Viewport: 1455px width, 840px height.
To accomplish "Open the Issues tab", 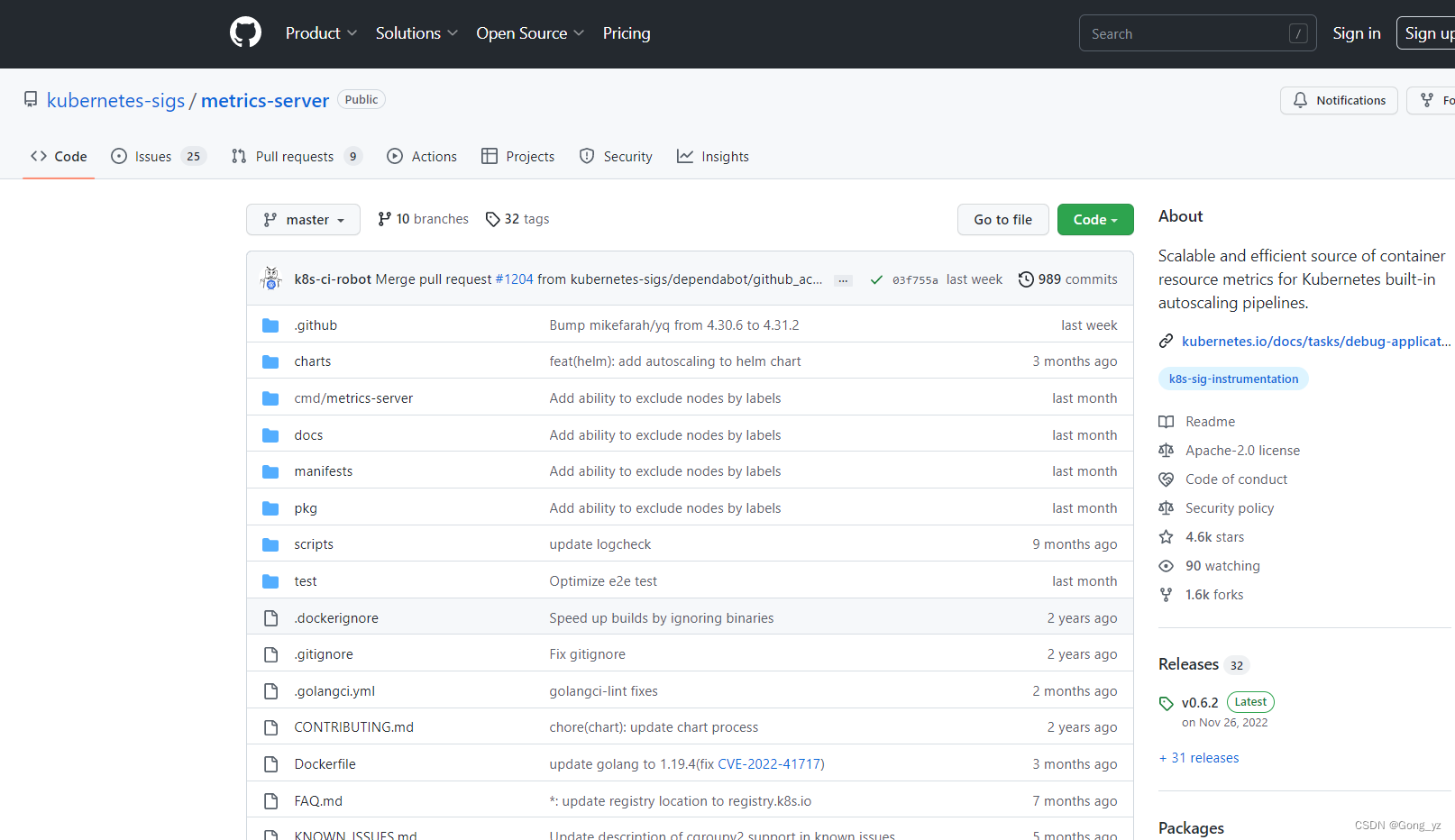I will [x=159, y=156].
